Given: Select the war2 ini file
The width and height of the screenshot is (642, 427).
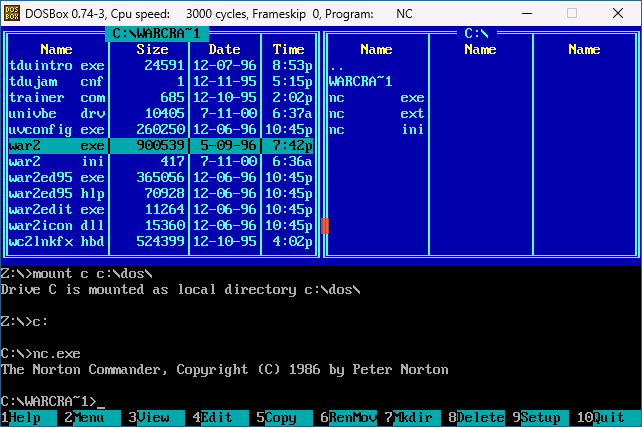Looking at the screenshot, I should point(161,161).
